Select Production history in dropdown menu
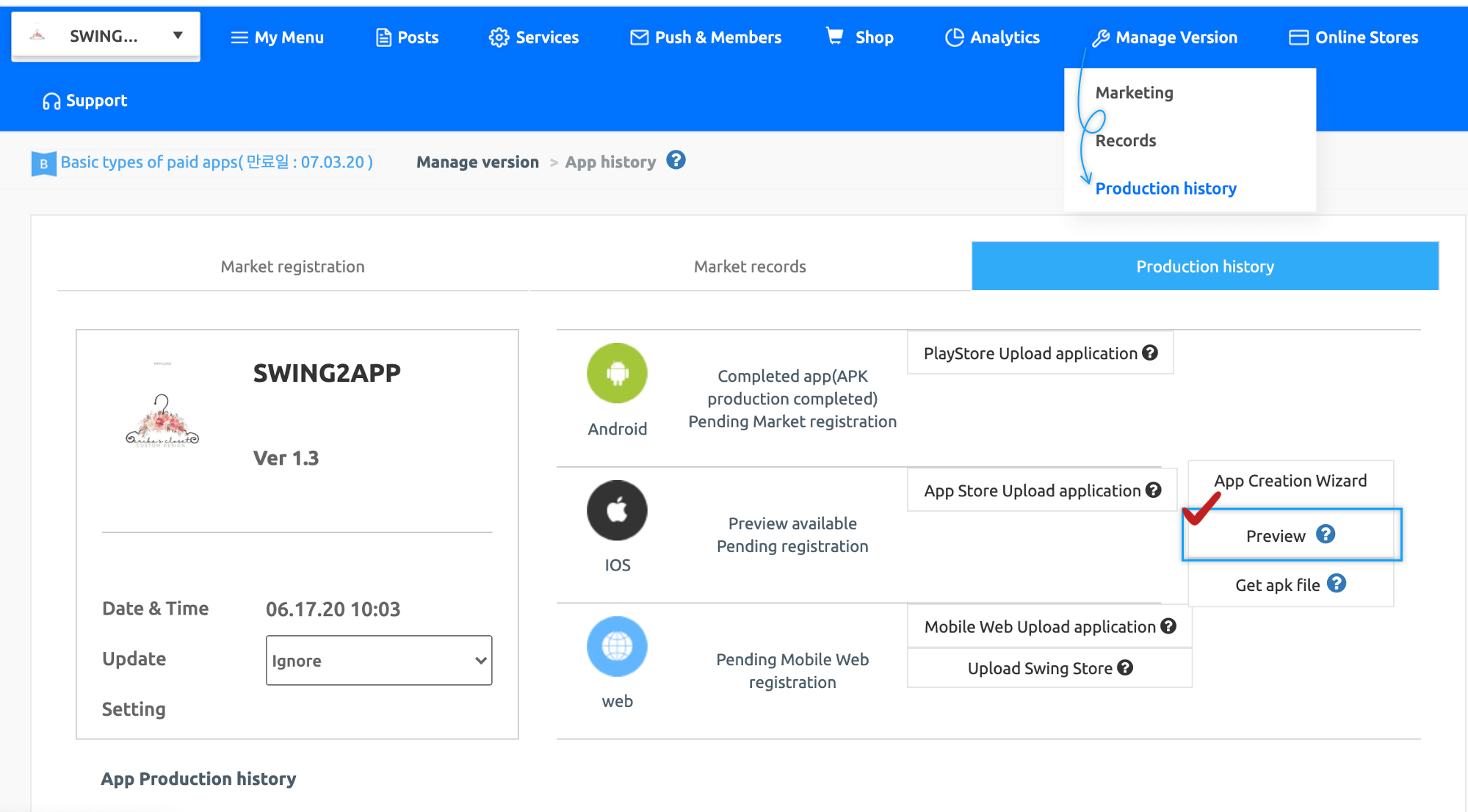 (1165, 189)
